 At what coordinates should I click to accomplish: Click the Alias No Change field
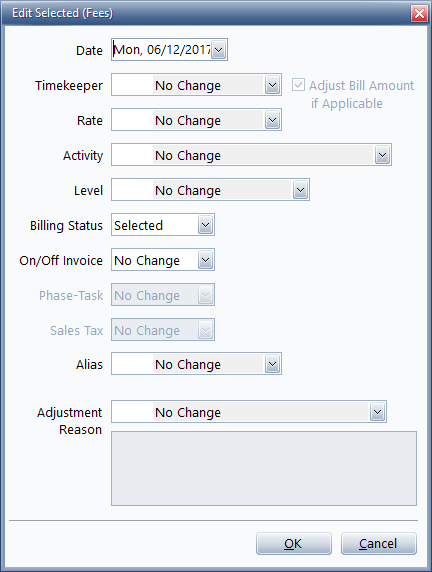[188, 364]
